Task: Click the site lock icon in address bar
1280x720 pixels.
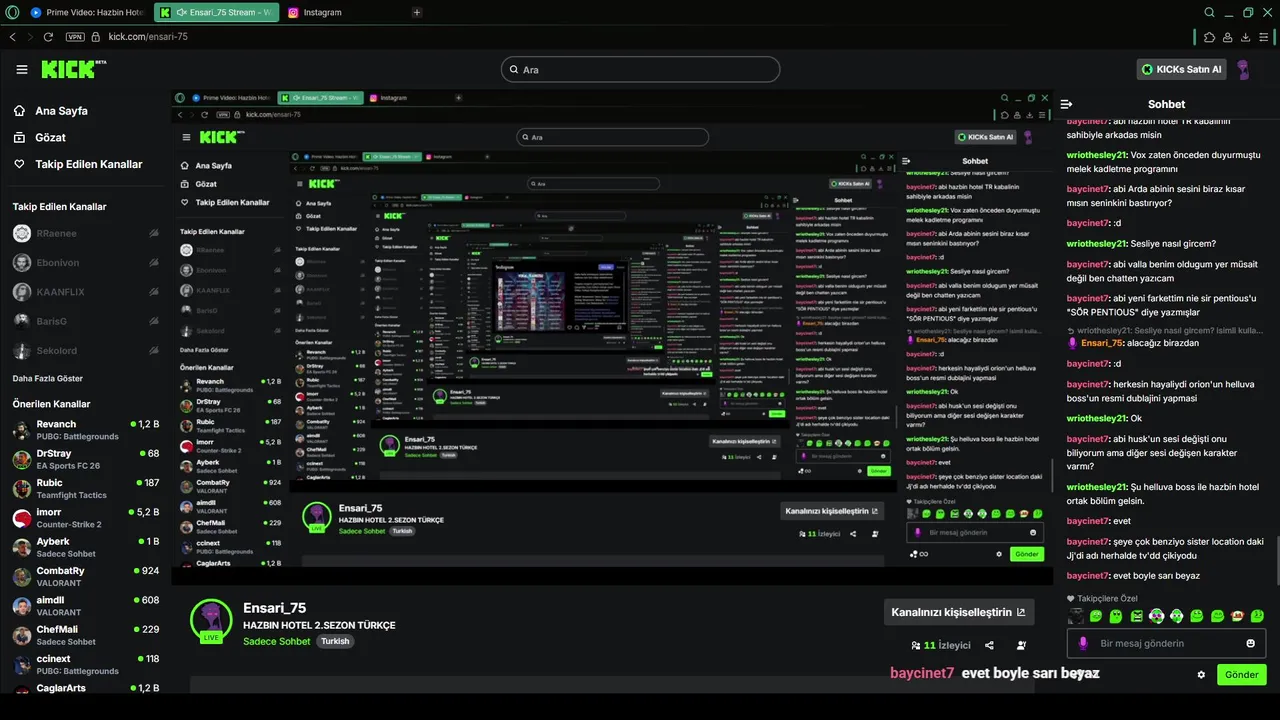Action: (x=96, y=37)
